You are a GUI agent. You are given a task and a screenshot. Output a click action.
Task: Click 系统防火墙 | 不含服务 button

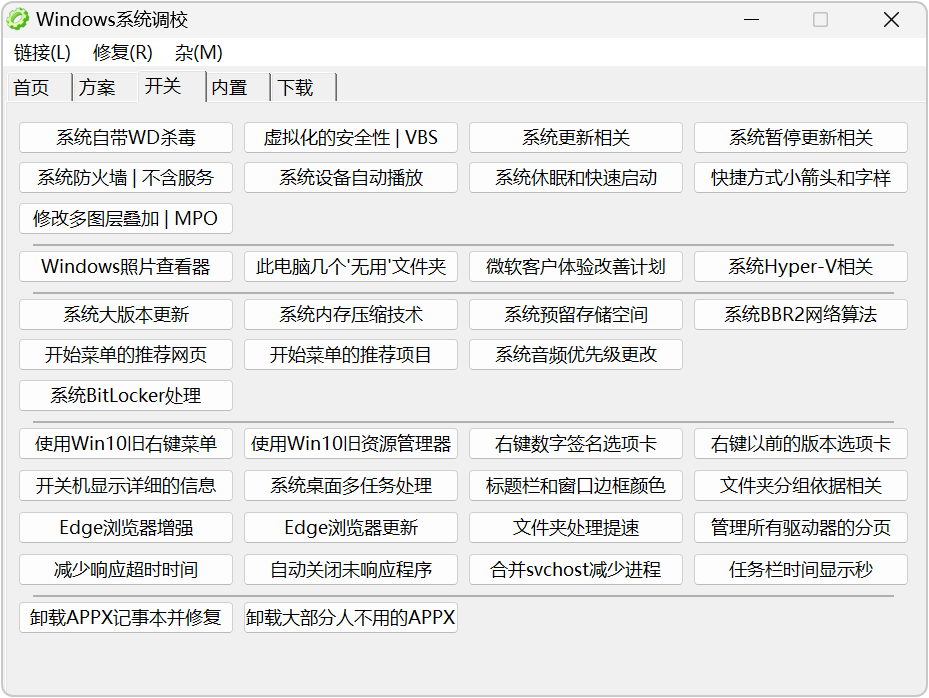126,178
